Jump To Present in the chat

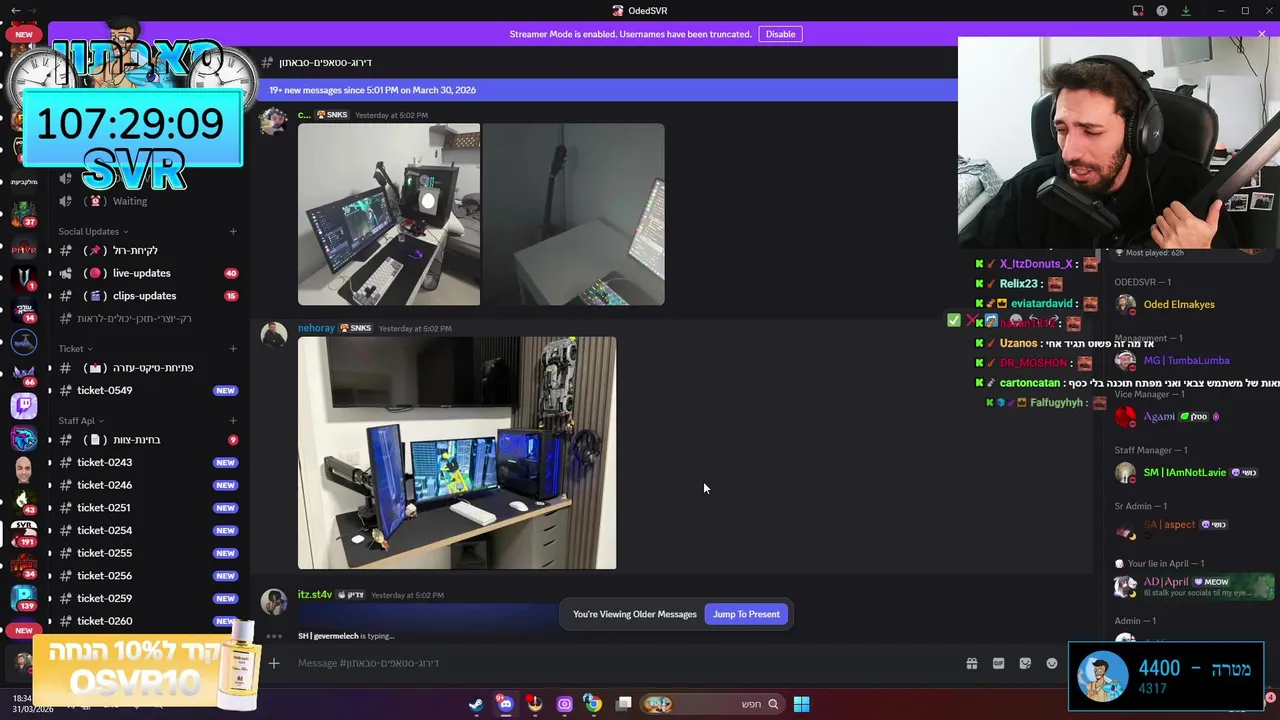tap(746, 614)
